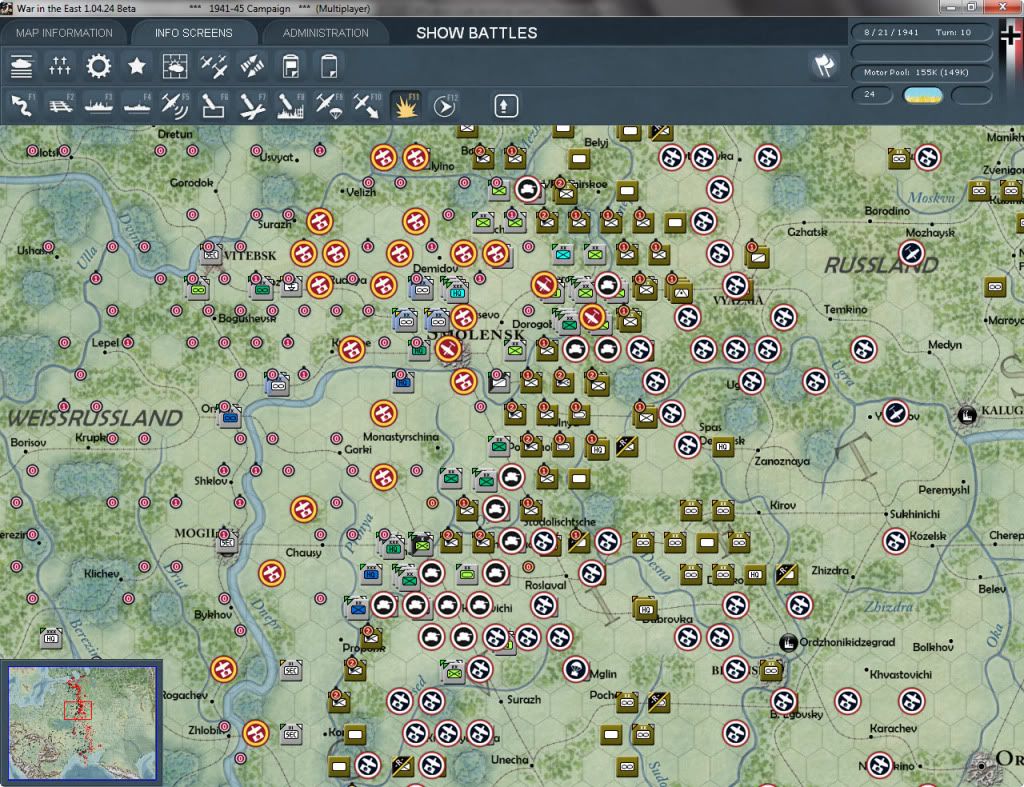Click the Khvastovichi town label
The image size is (1024, 787).
pos(901,674)
